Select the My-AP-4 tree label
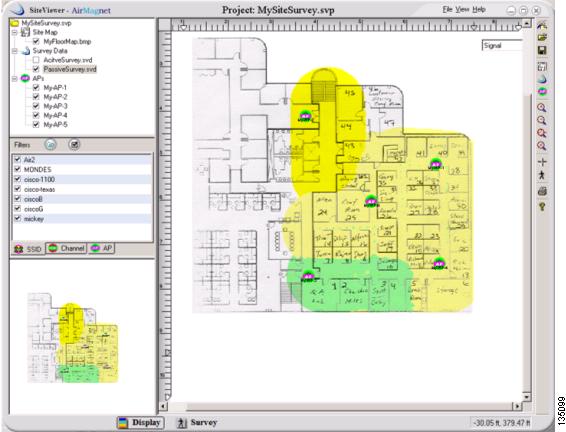The width and height of the screenshot is (566, 432). click(x=55, y=115)
